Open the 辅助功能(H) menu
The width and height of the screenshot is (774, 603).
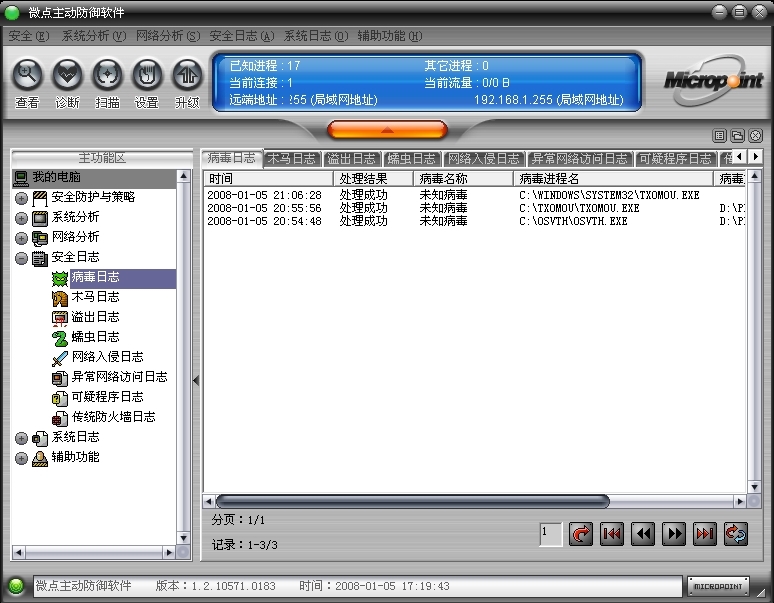click(x=390, y=36)
